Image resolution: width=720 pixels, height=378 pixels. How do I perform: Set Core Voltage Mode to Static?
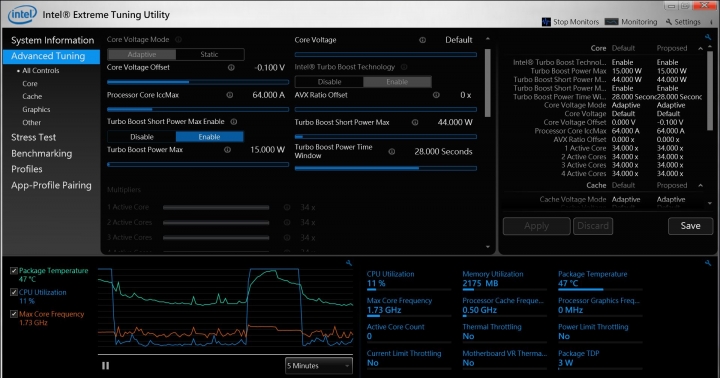coord(209,54)
